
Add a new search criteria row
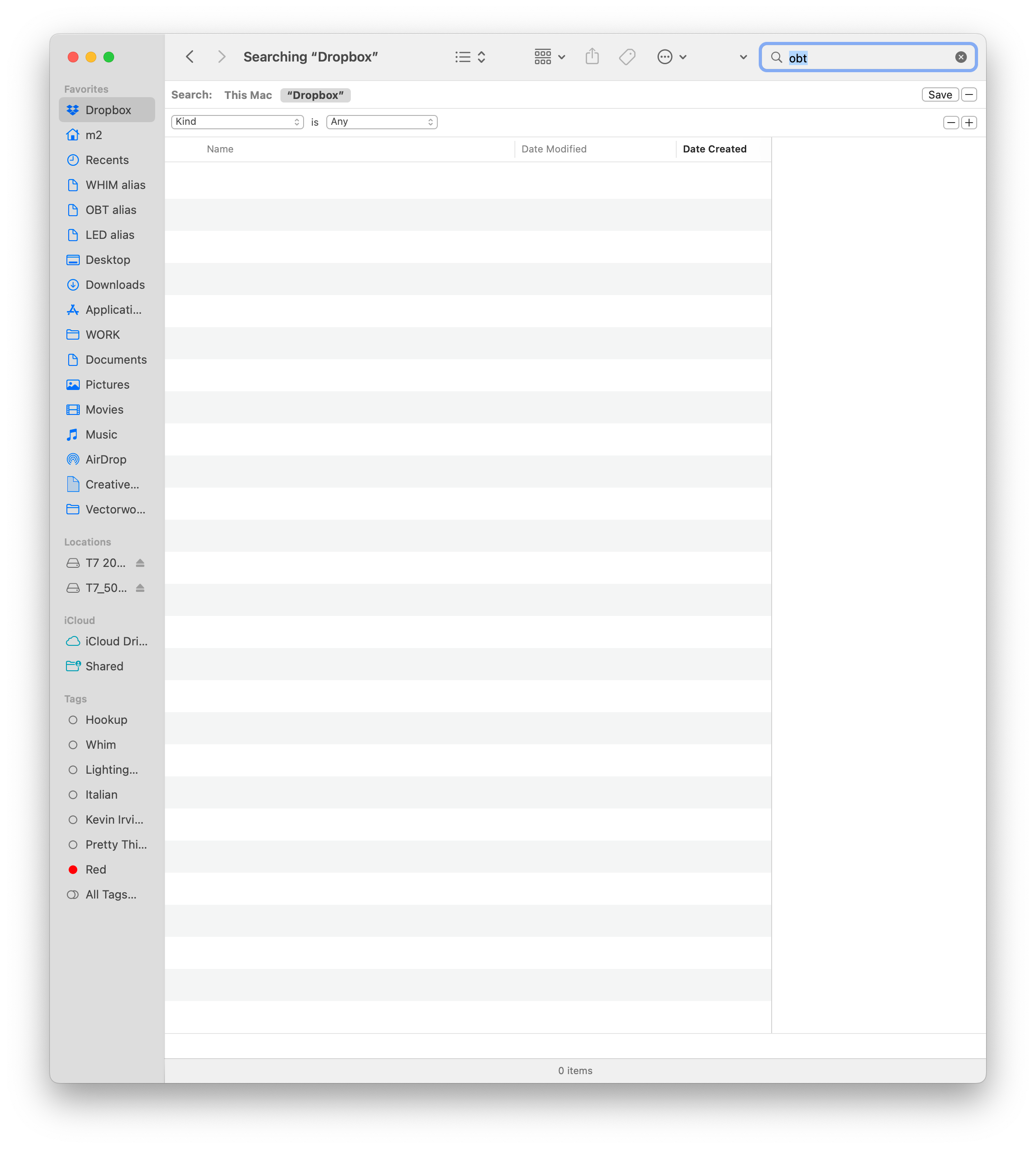969,123
